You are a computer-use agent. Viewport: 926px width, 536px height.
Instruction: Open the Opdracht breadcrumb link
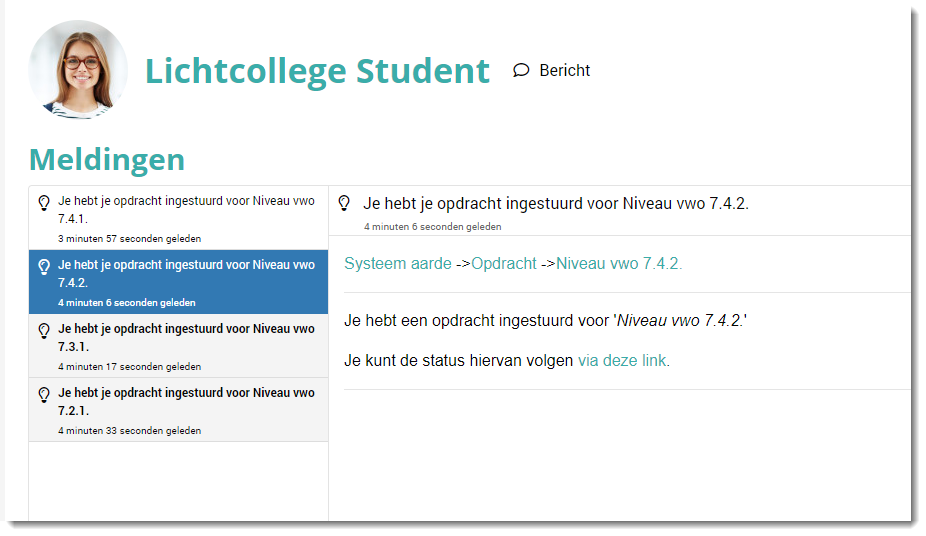pyautogui.click(x=504, y=264)
